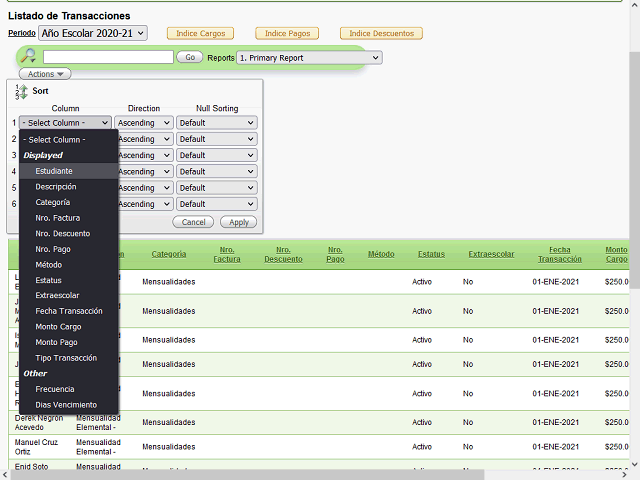Click first row '01-ENE-2021' date cell
This screenshot has width=640, height=480.
click(x=556, y=282)
